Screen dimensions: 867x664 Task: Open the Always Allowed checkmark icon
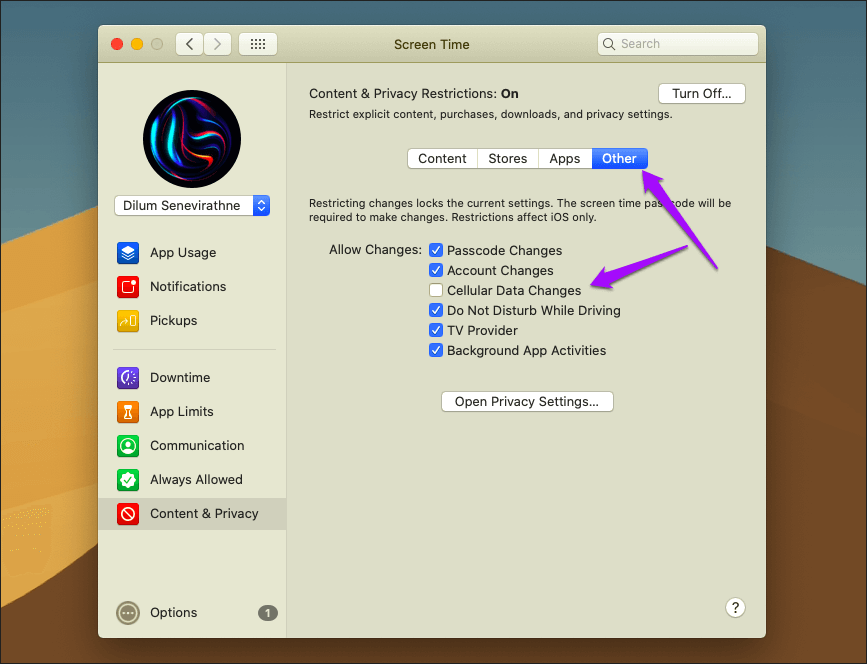128,480
